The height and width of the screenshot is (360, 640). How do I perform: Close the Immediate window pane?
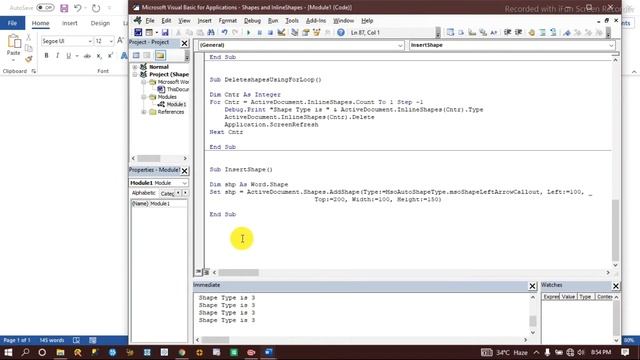pos(532,286)
